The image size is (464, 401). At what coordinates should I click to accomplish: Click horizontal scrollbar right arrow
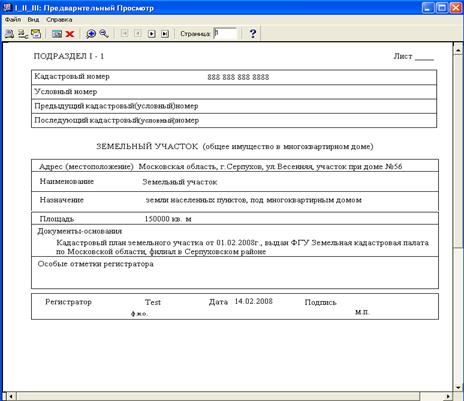[x=448, y=396]
